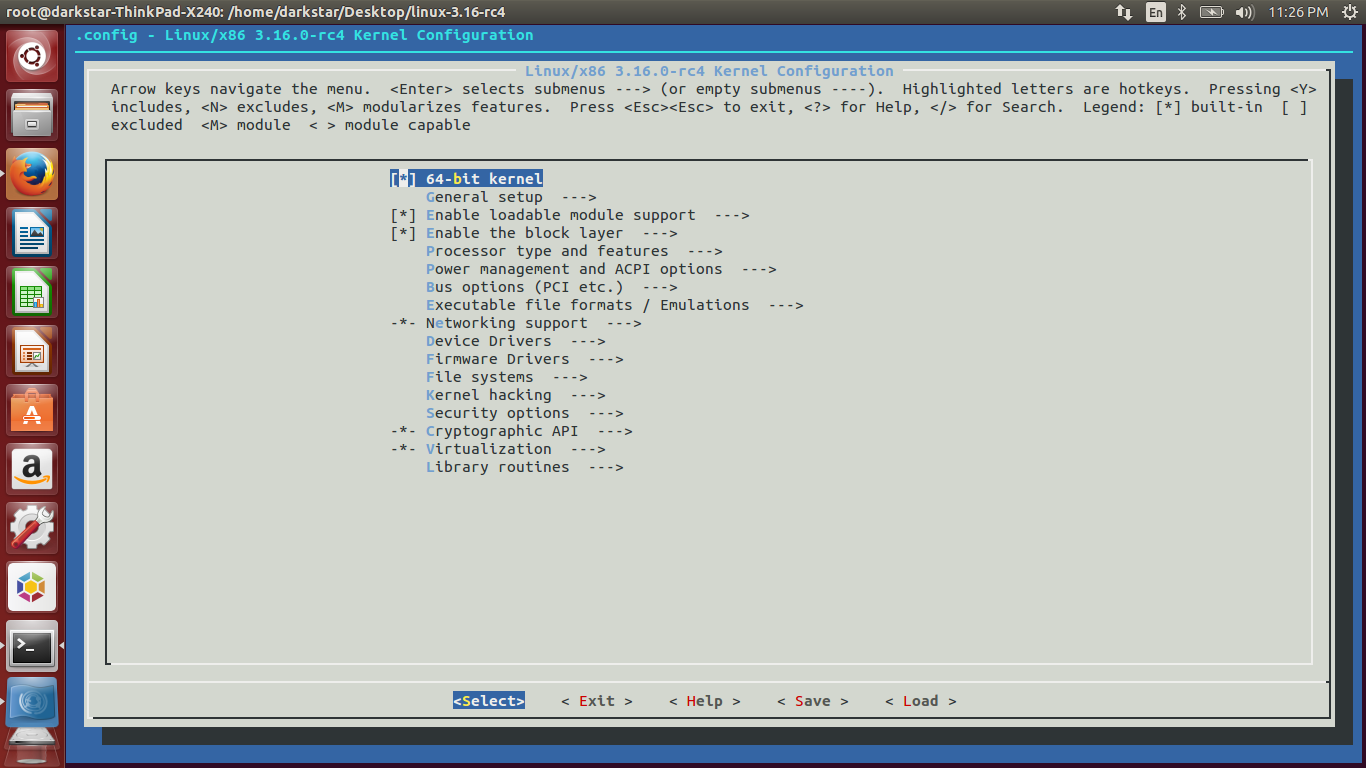
Task: Click the < Exit > button
Action: [597, 701]
